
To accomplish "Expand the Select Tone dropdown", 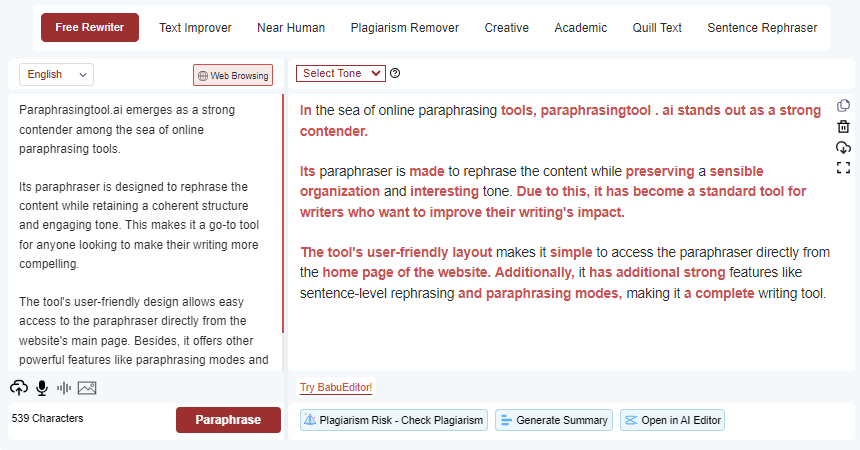I will (x=341, y=73).
